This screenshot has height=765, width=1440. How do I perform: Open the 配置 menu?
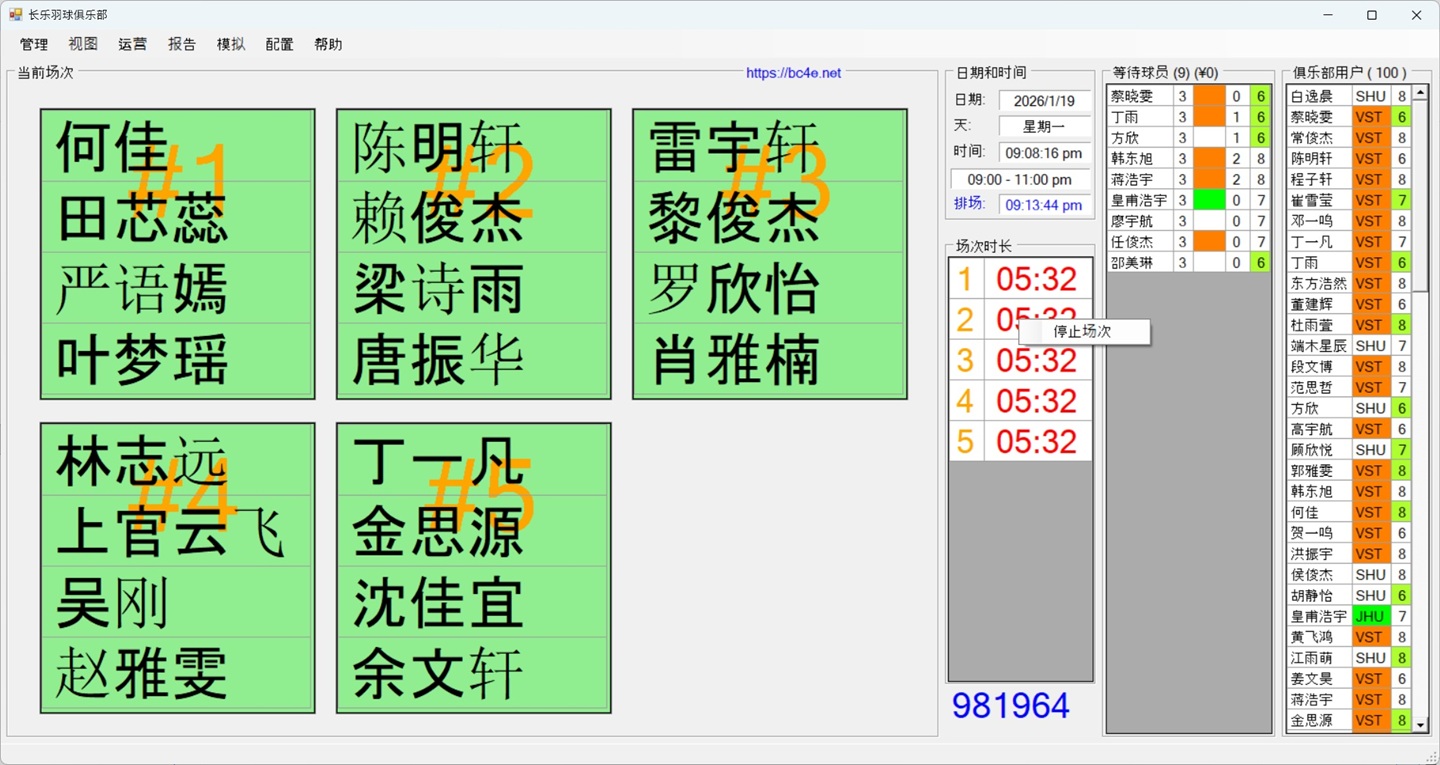279,44
